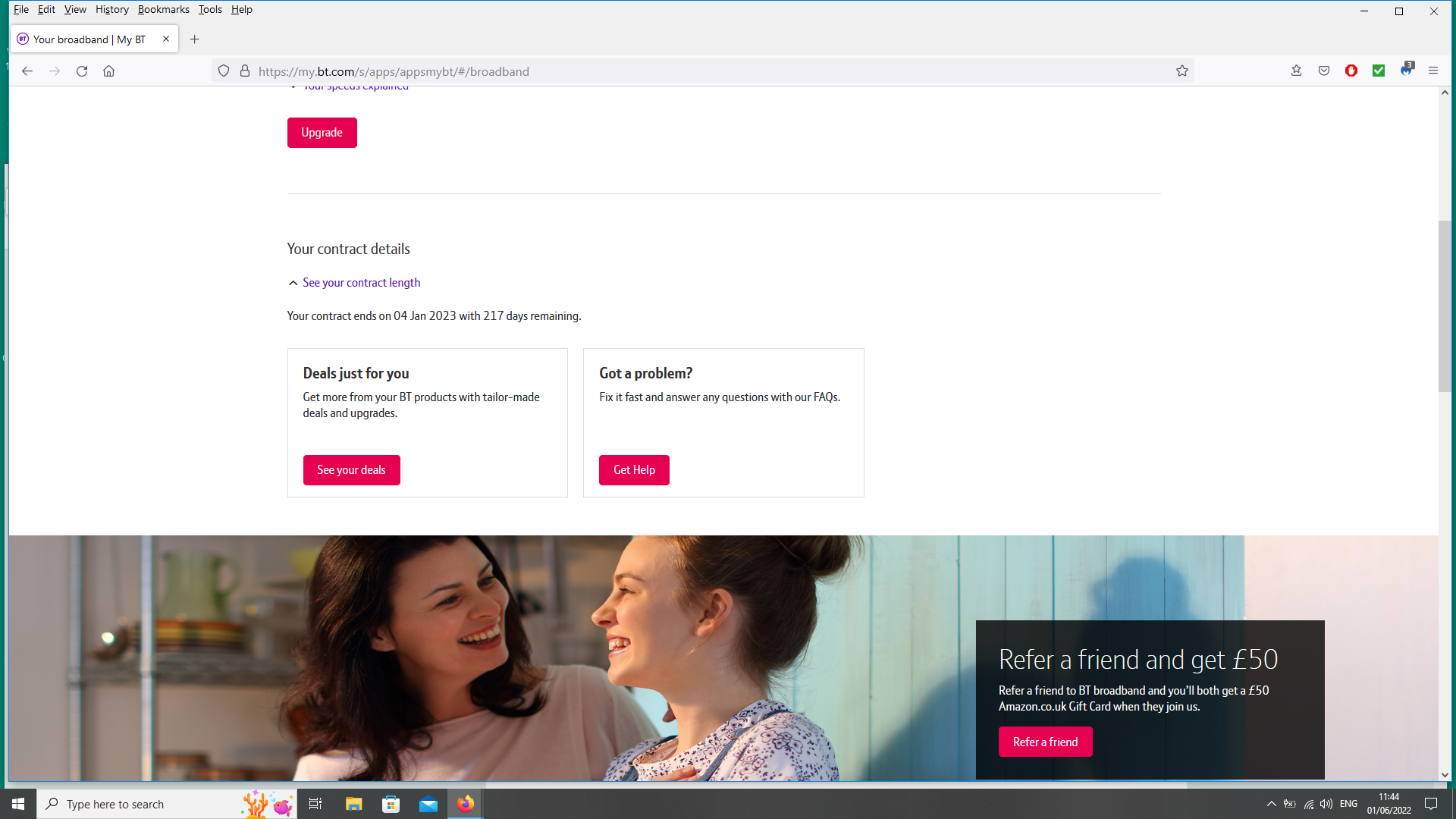Open the Edit menu
The height and width of the screenshot is (819, 1456).
coord(46,10)
